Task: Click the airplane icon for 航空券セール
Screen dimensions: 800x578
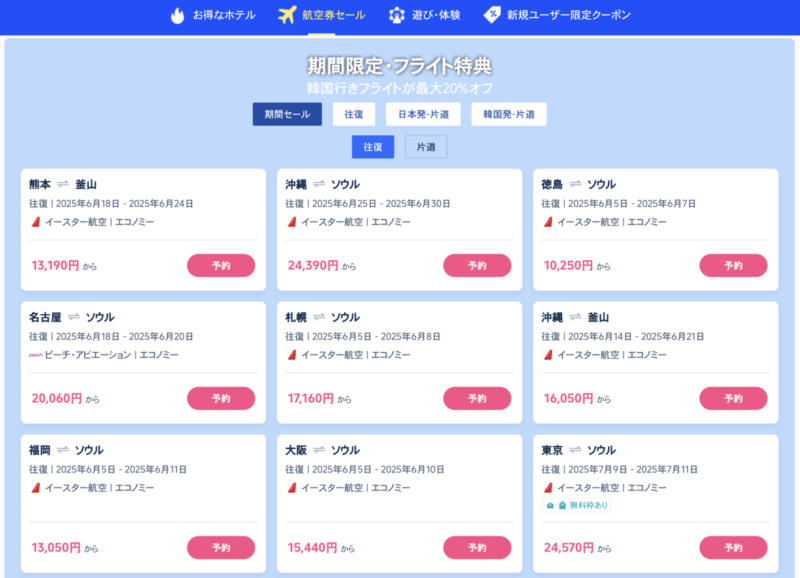Action: point(287,15)
